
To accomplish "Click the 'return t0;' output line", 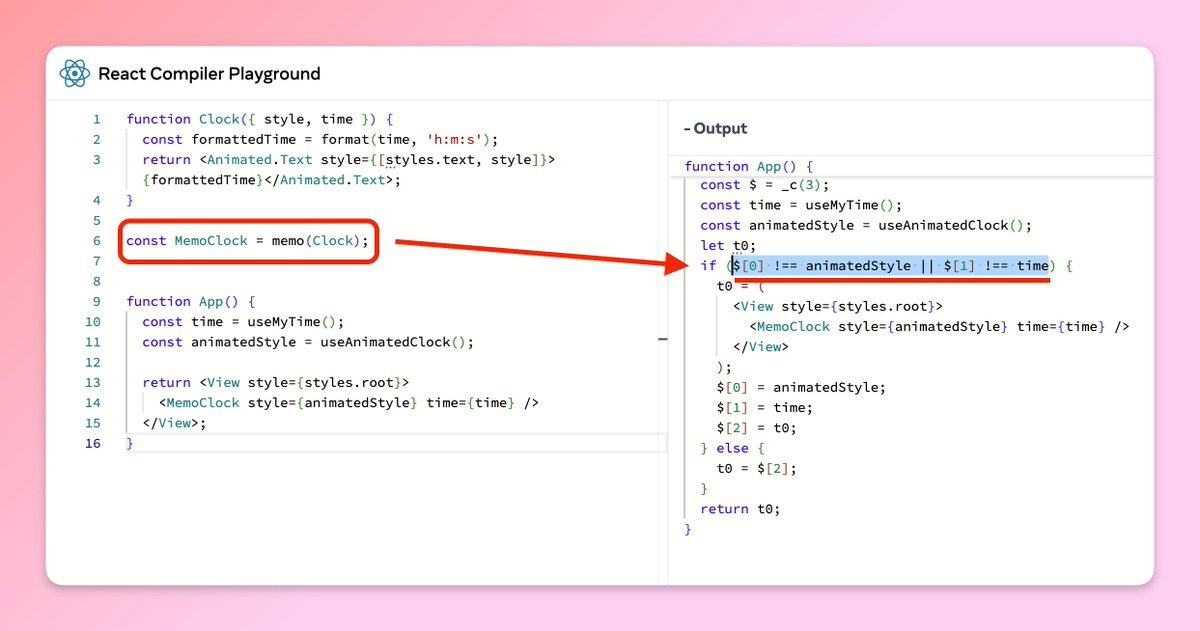I will pyautogui.click(x=740, y=509).
